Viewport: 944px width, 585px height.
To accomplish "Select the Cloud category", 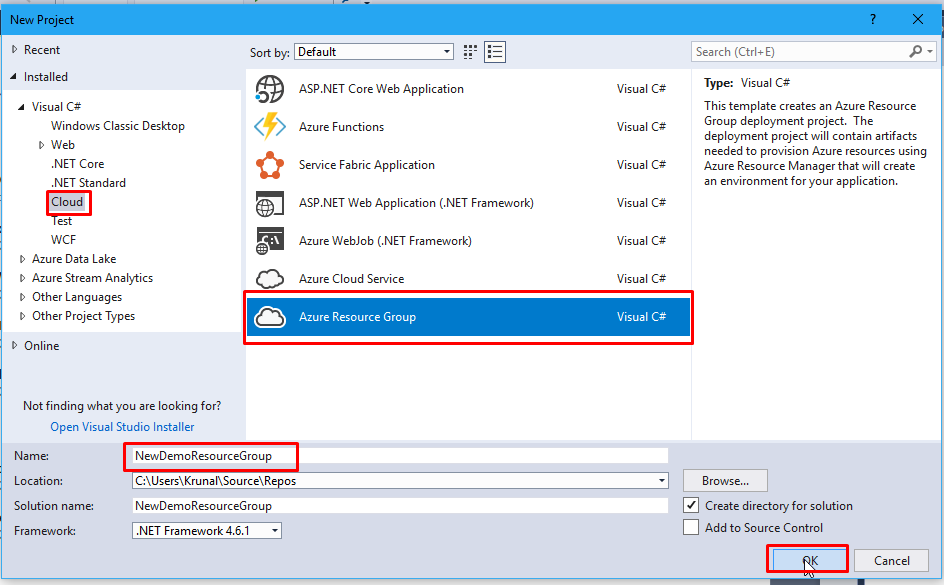I will point(67,202).
